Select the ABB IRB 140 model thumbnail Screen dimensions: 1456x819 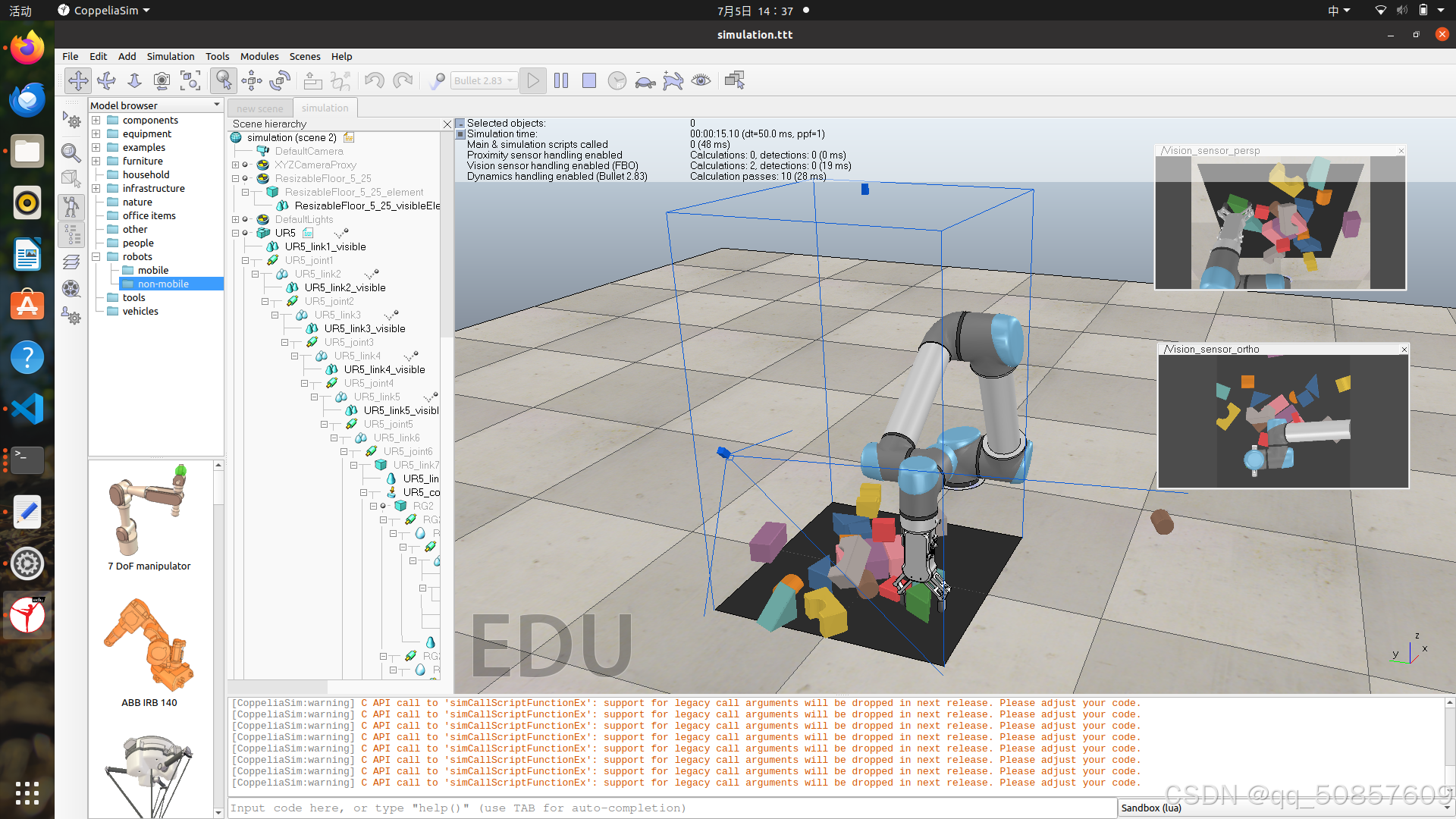(x=149, y=645)
